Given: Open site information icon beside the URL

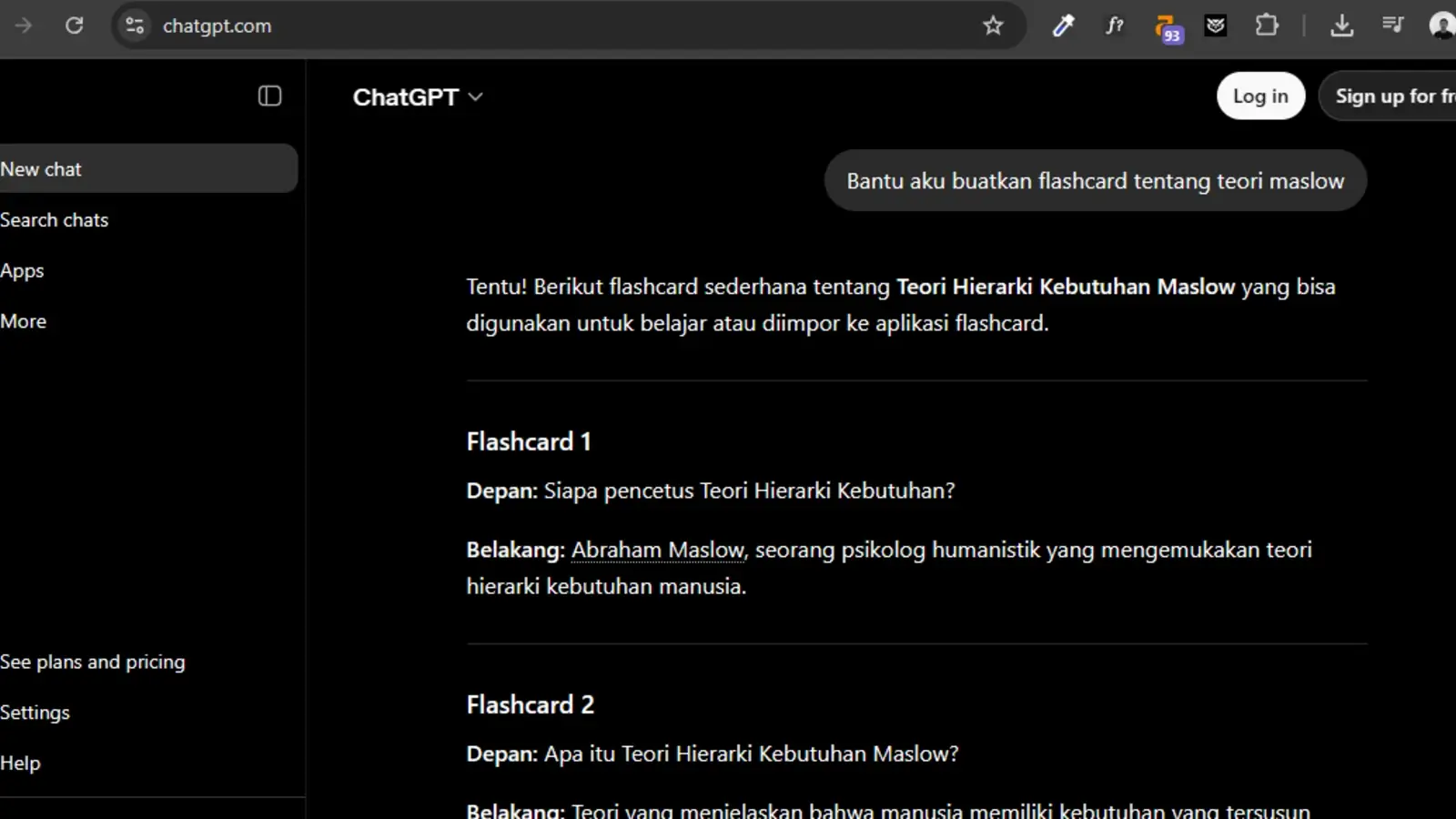Looking at the screenshot, I should tap(135, 25).
